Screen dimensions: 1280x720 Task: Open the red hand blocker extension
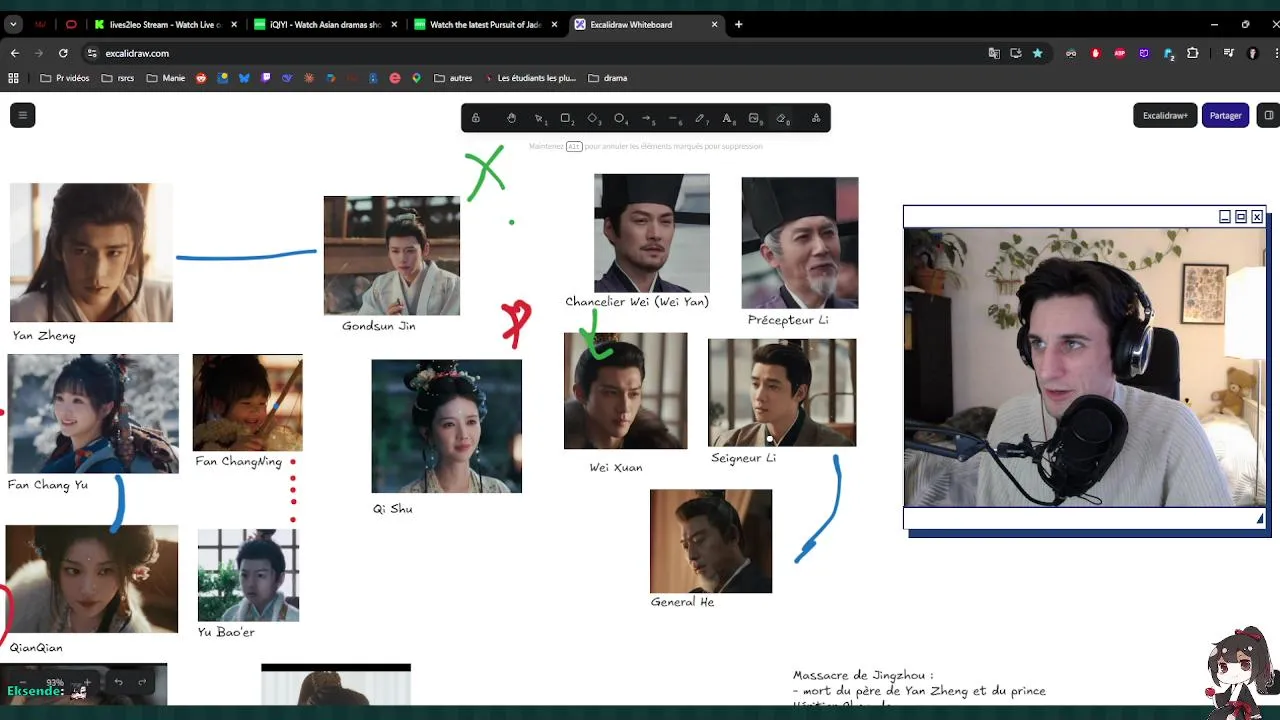(x=1095, y=53)
